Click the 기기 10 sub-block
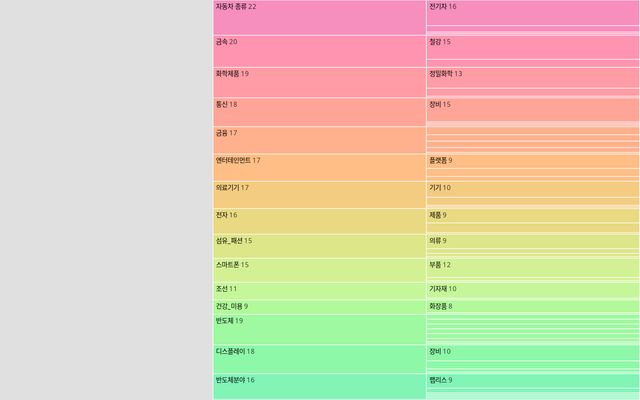 (533, 189)
